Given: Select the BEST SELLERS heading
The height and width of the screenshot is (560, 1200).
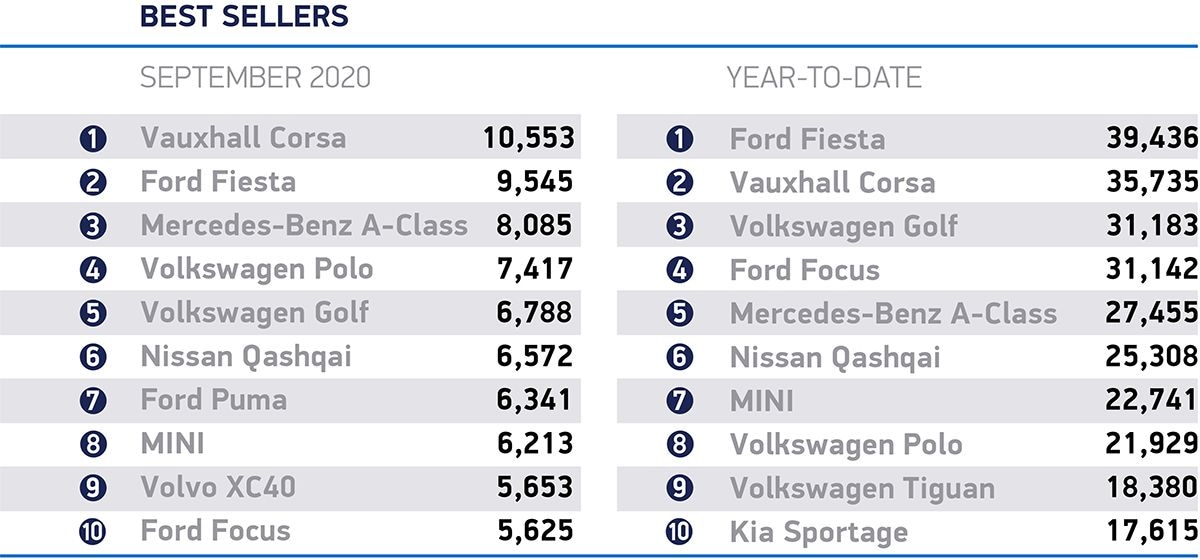Looking at the screenshot, I should [244, 17].
